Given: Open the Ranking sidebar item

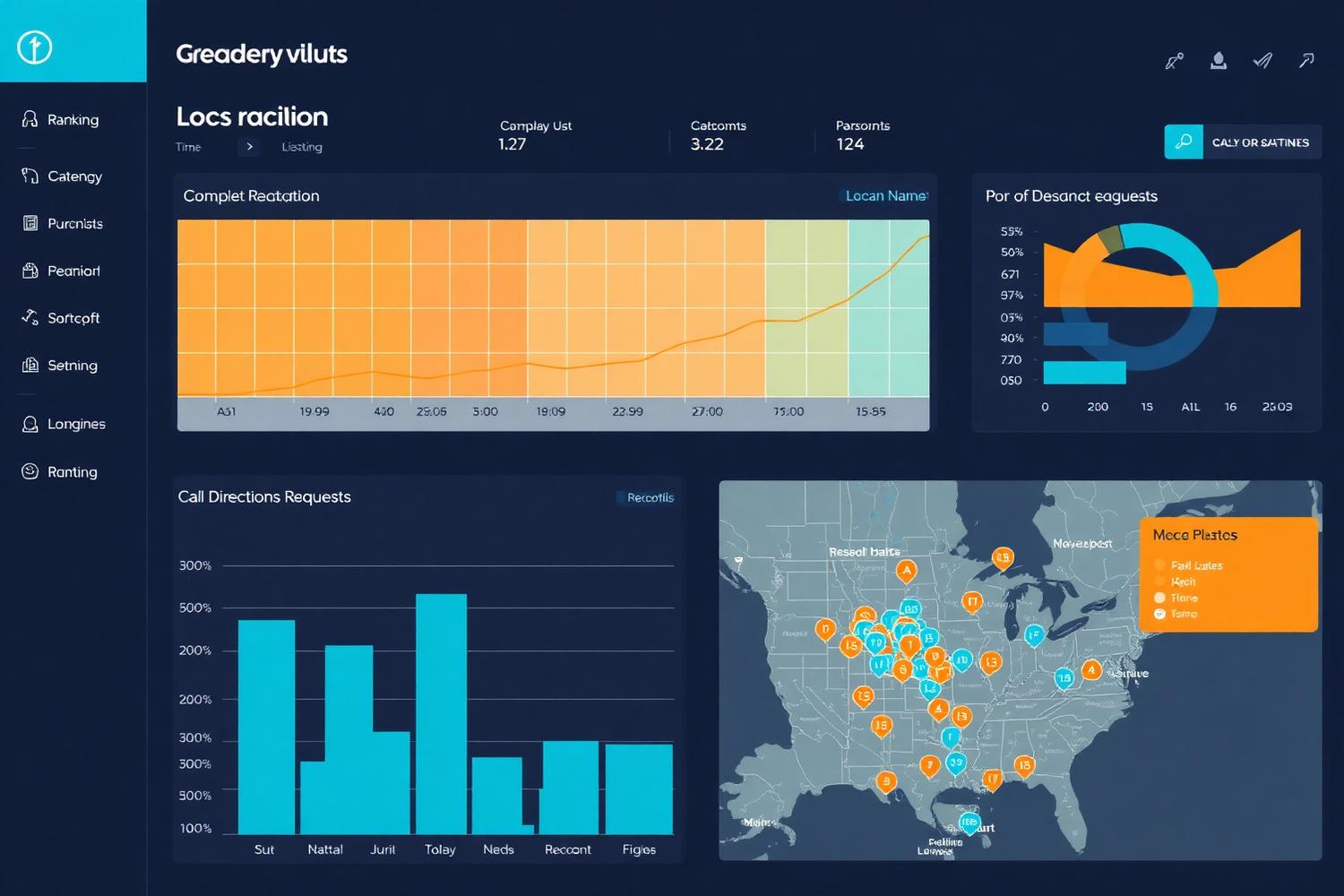Looking at the screenshot, I should [61, 119].
